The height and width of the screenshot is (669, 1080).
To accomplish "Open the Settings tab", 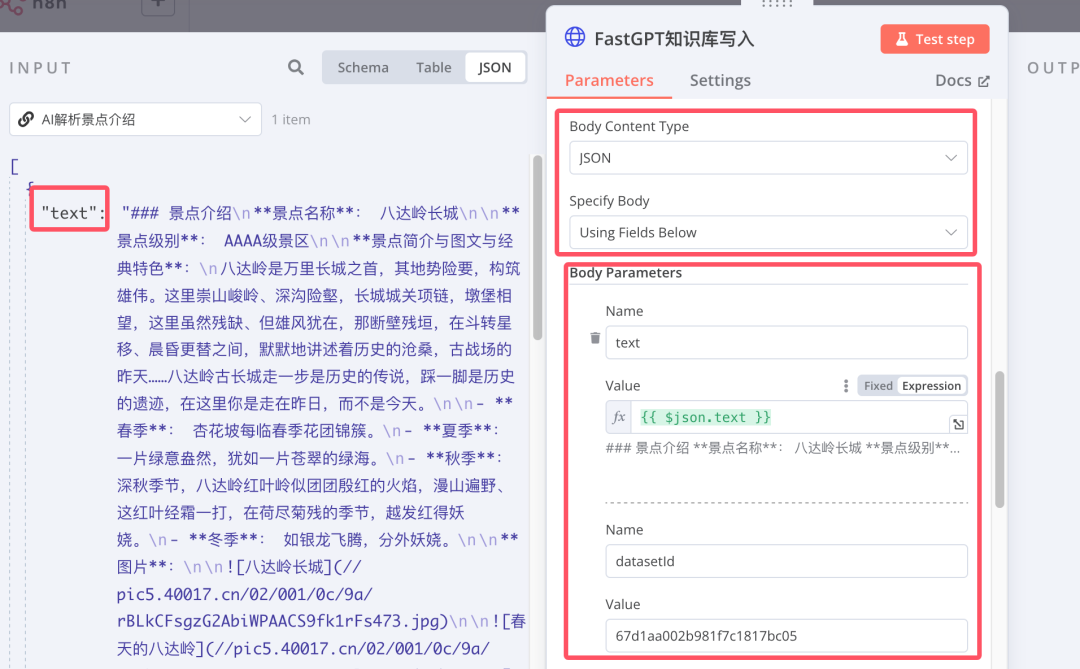I will click(x=720, y=81).
